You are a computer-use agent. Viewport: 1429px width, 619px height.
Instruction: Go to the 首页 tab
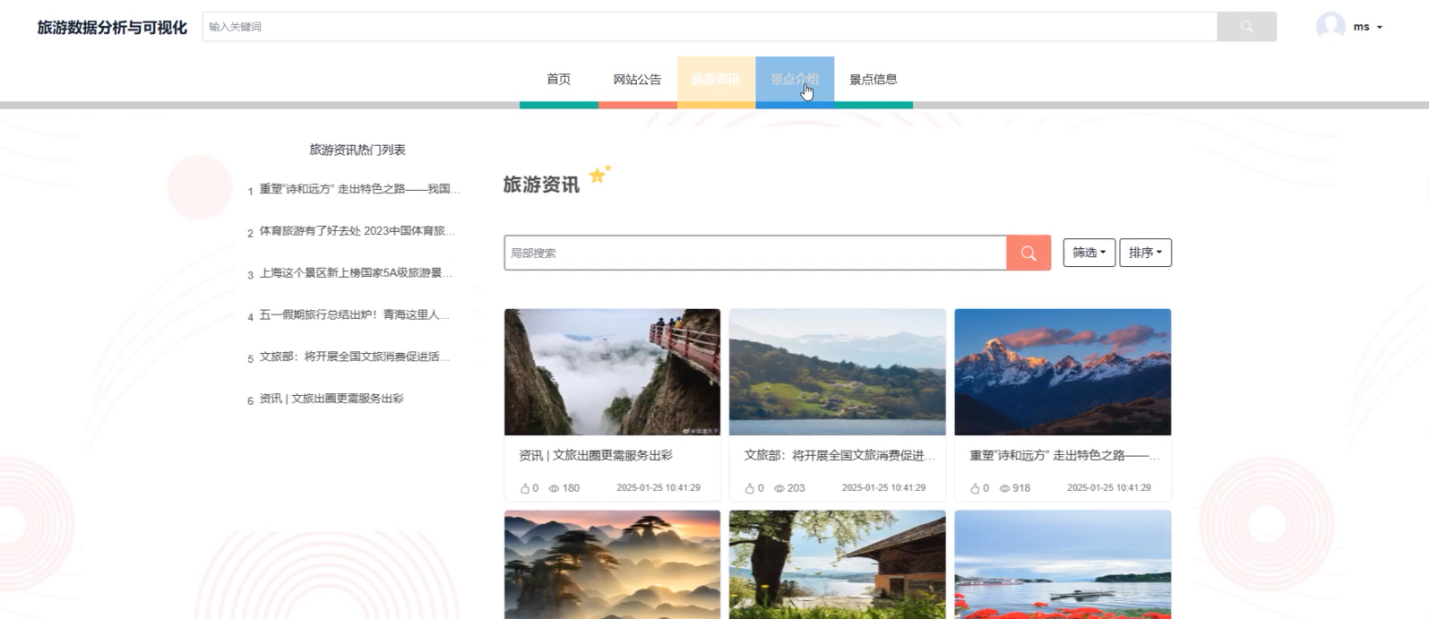pyautogui.click(x=559, y=79)
